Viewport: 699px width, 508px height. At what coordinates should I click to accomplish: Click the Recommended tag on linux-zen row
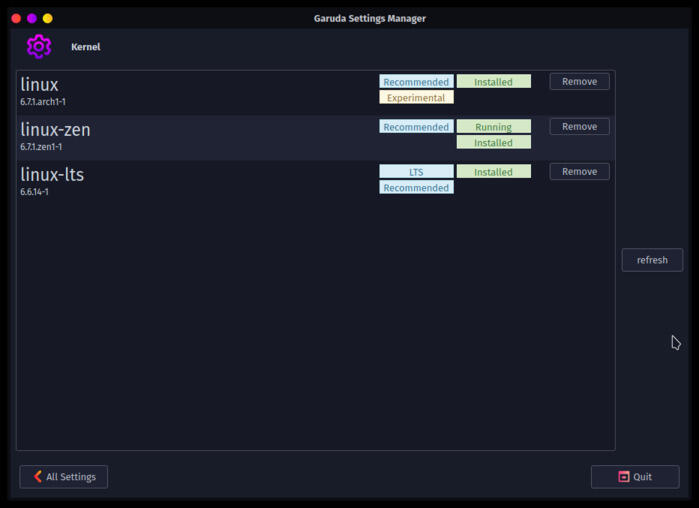416,127
